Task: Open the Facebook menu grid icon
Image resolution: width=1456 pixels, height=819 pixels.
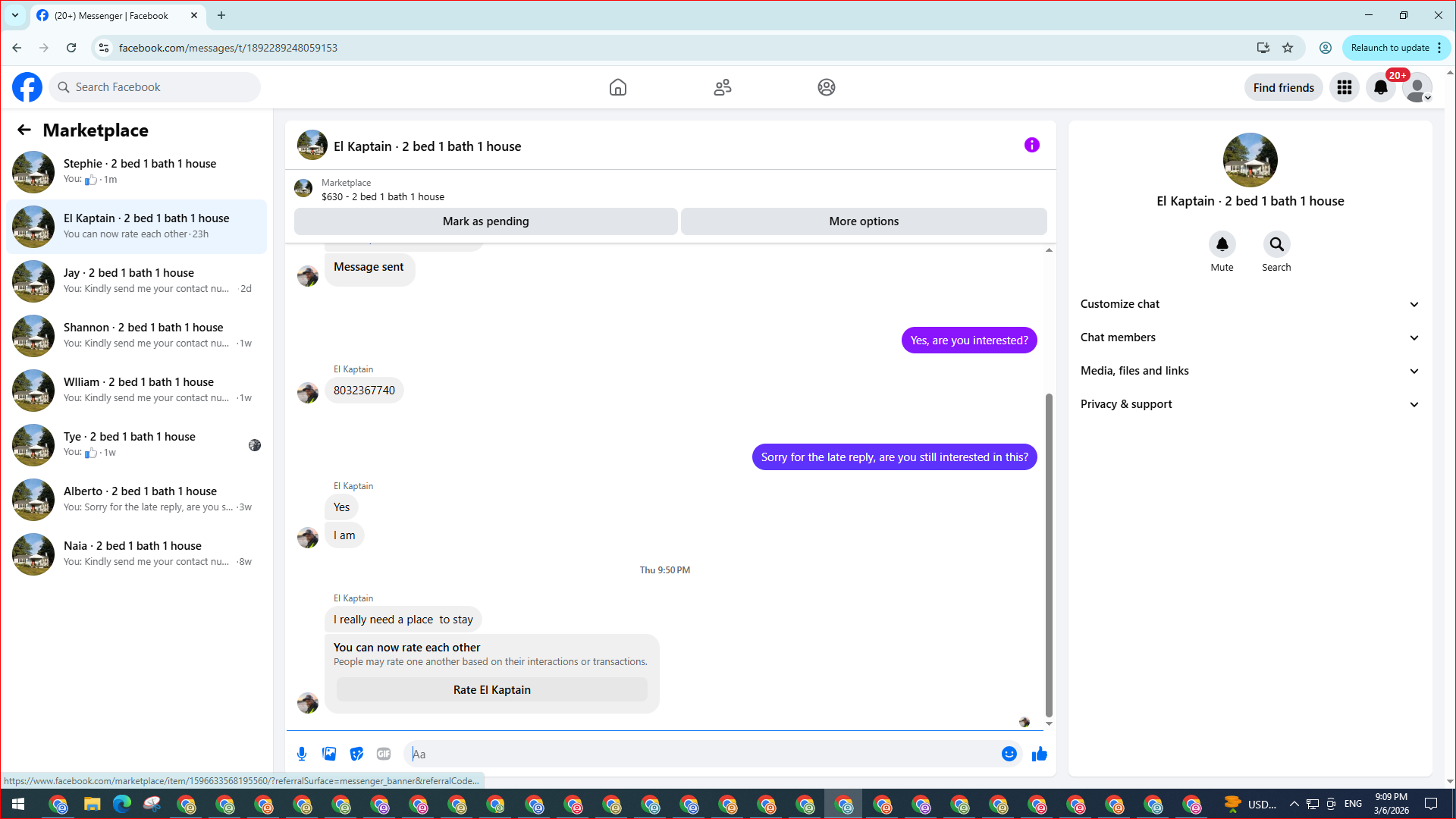Action: tap(1344, 88)
